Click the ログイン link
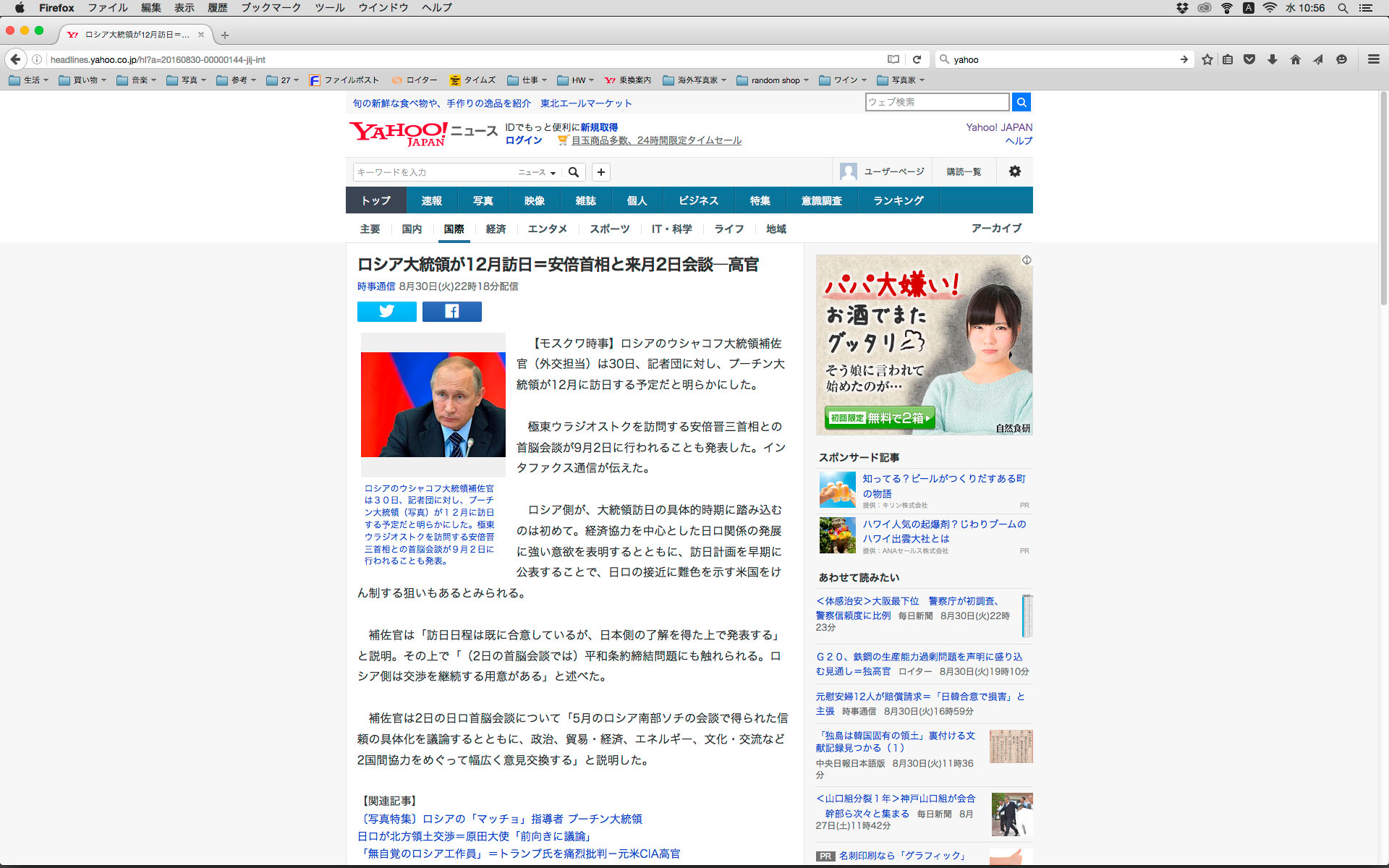This screenshot has height=868, width=1389. click(x=523, y=140)
